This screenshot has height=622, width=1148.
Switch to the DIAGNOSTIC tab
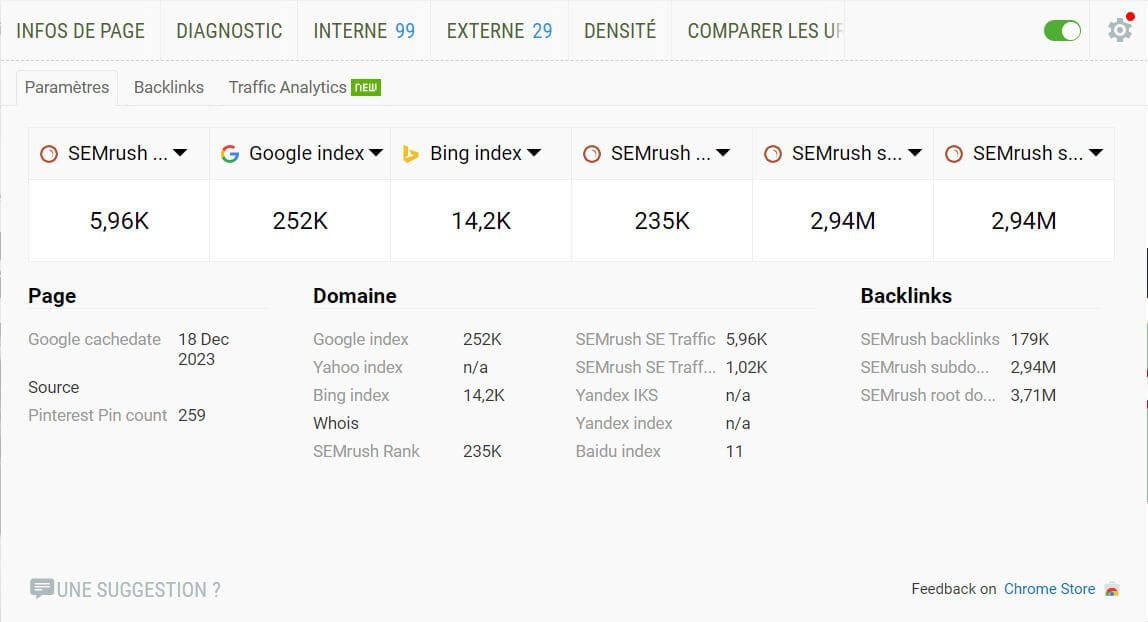229,31
